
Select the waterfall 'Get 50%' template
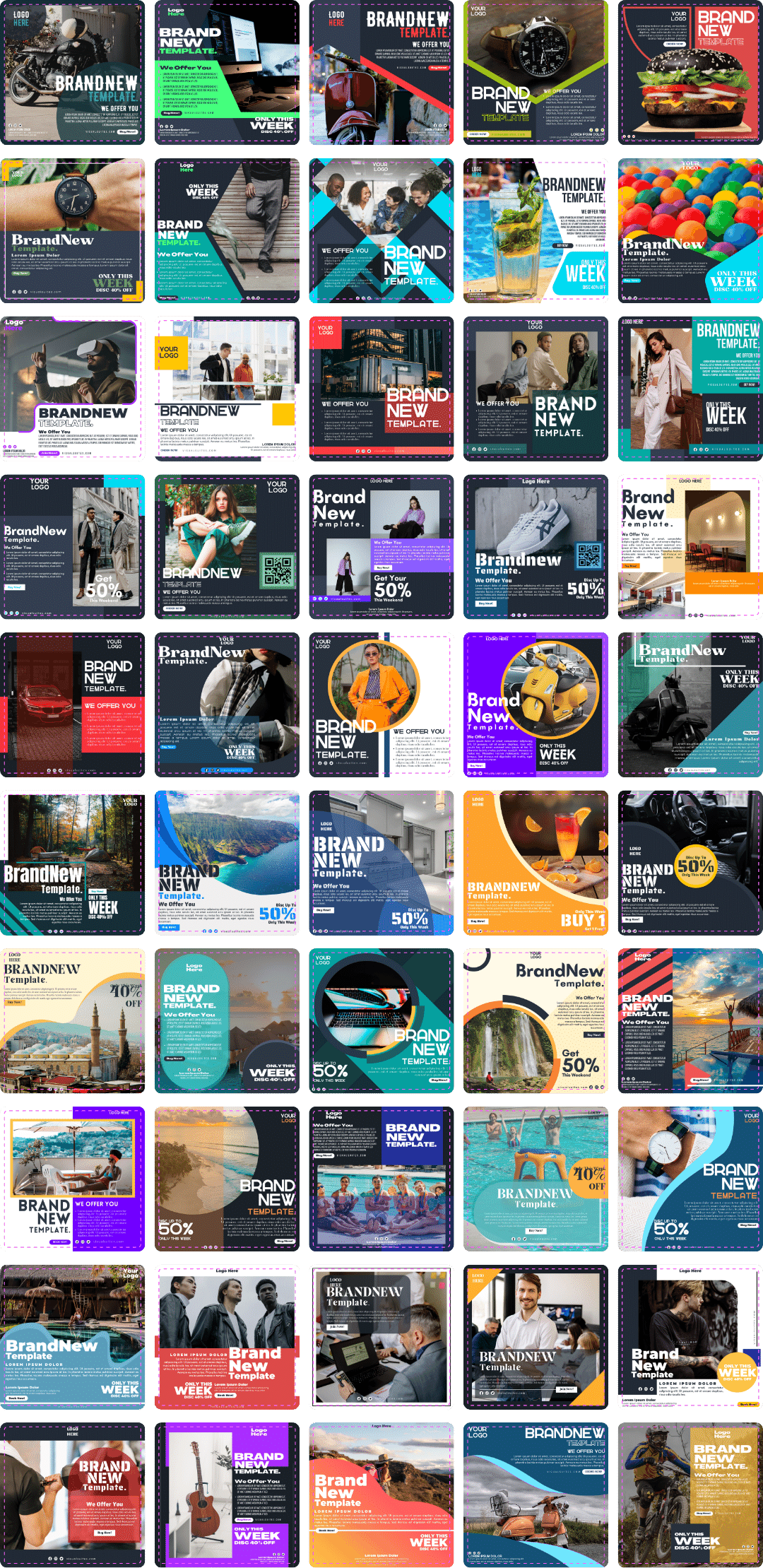coord(536,1021)
